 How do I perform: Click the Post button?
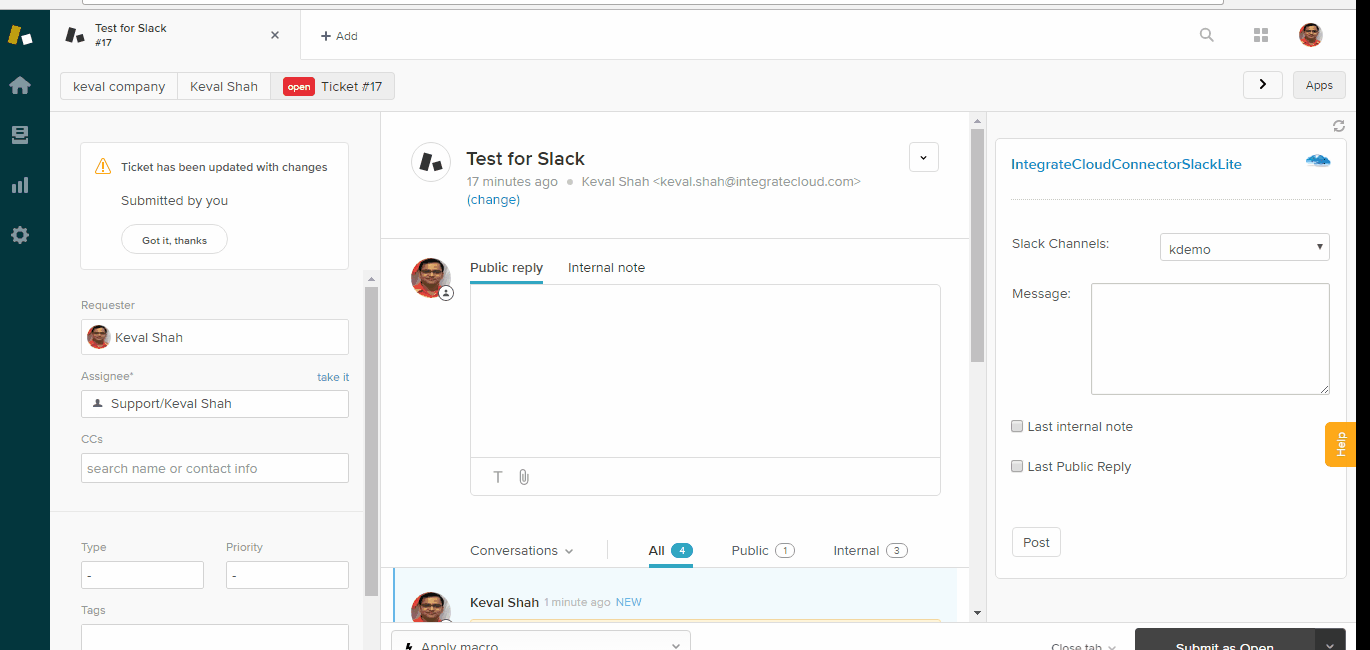pos(1036,542)
